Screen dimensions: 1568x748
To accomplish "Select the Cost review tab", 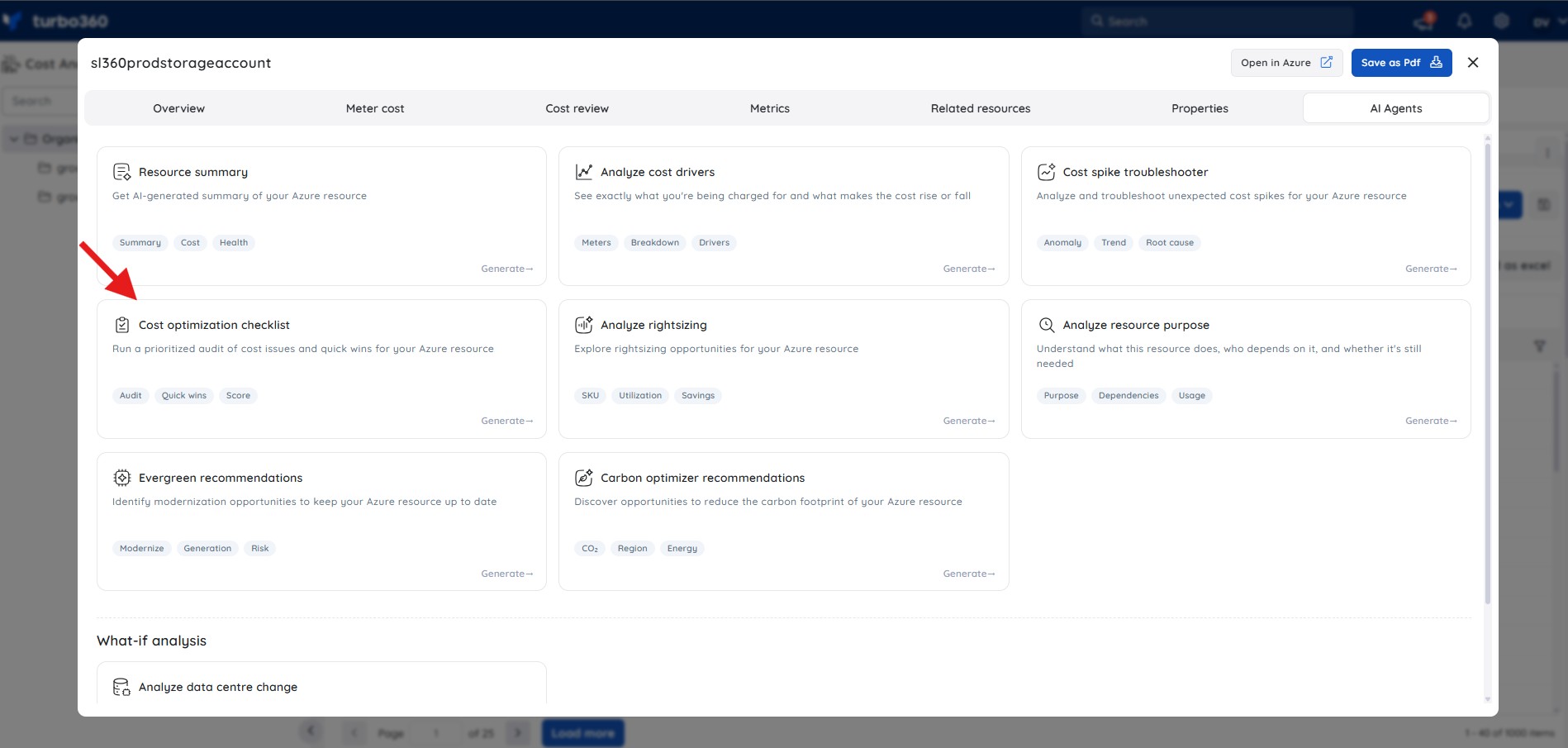I will [577, 108].
